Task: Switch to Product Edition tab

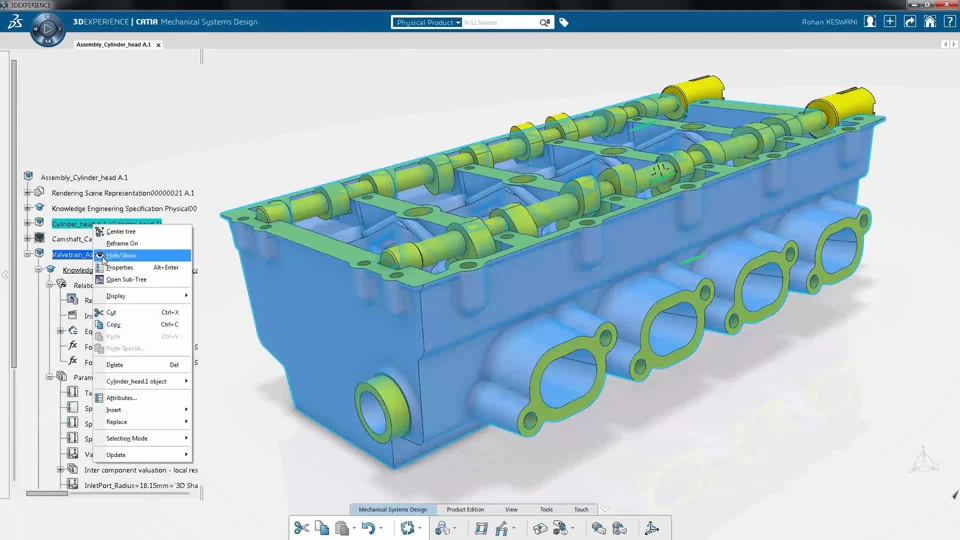Action: coord(465,509)
